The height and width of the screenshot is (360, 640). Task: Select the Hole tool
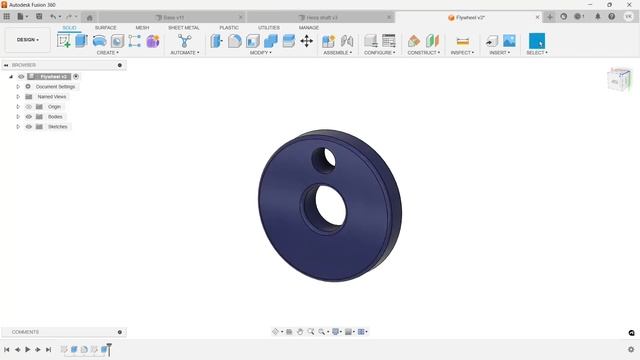click(117, 41)
